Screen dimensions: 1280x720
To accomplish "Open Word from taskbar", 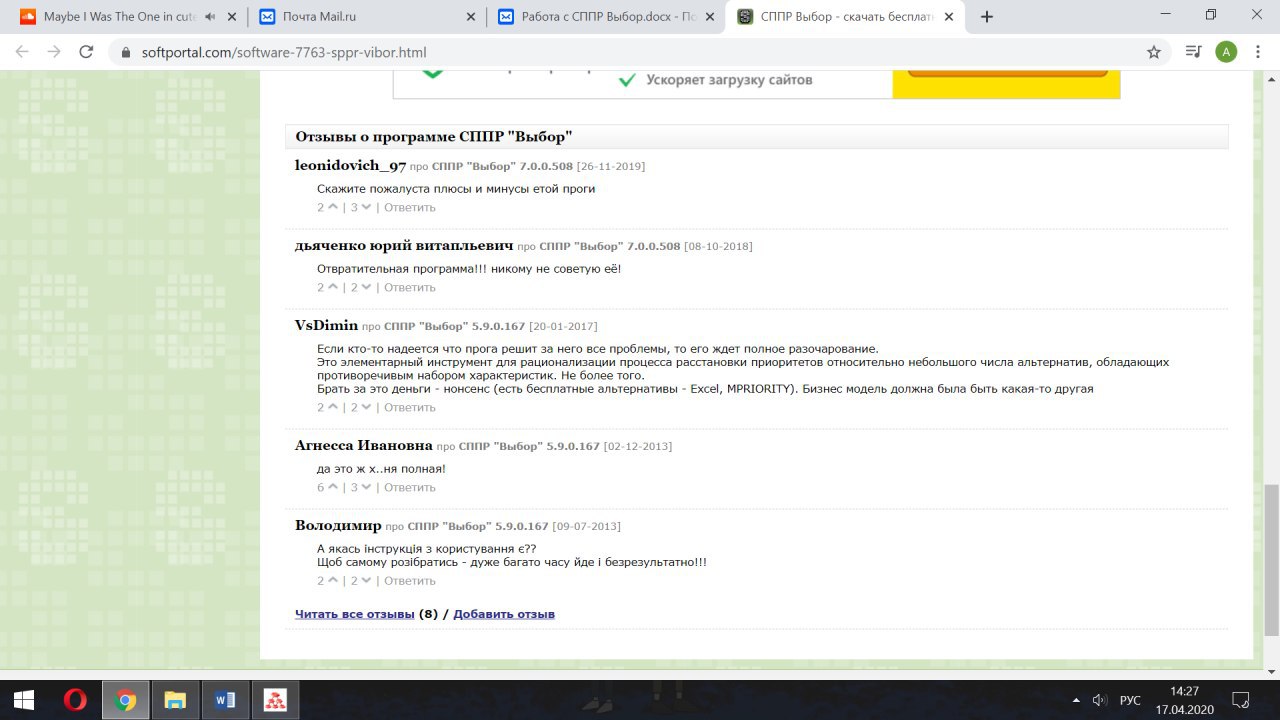I will tap(225, 700).
